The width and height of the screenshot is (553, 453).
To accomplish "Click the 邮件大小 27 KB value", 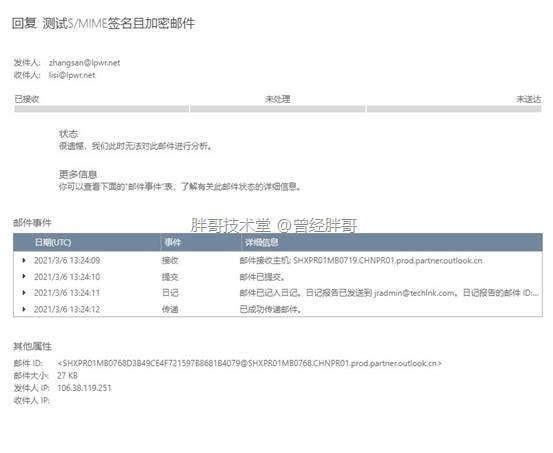I will [x=67, y=375].
